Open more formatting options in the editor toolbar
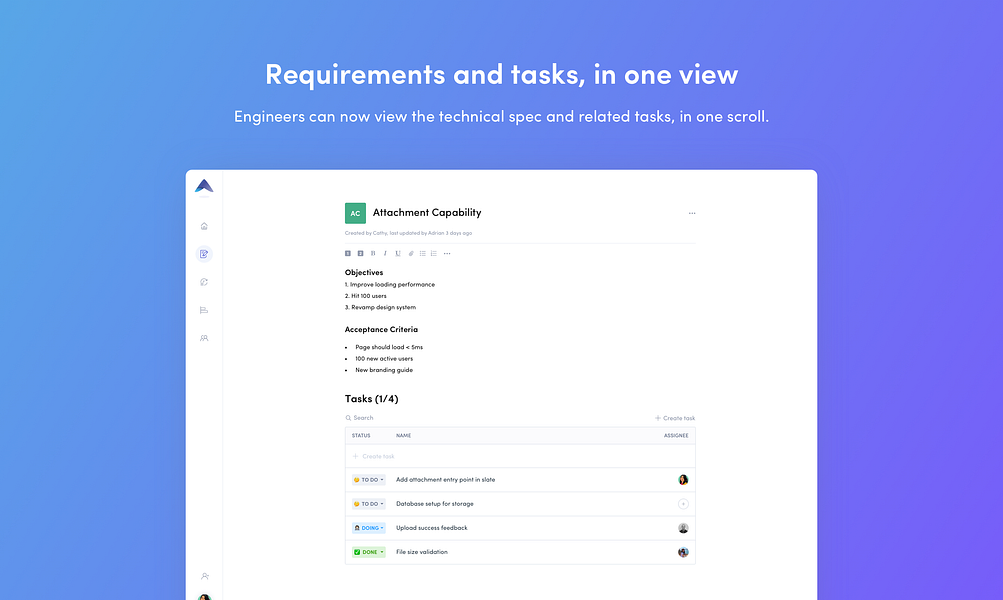Screen dimensions: 1003x600 tap(447, 253)
